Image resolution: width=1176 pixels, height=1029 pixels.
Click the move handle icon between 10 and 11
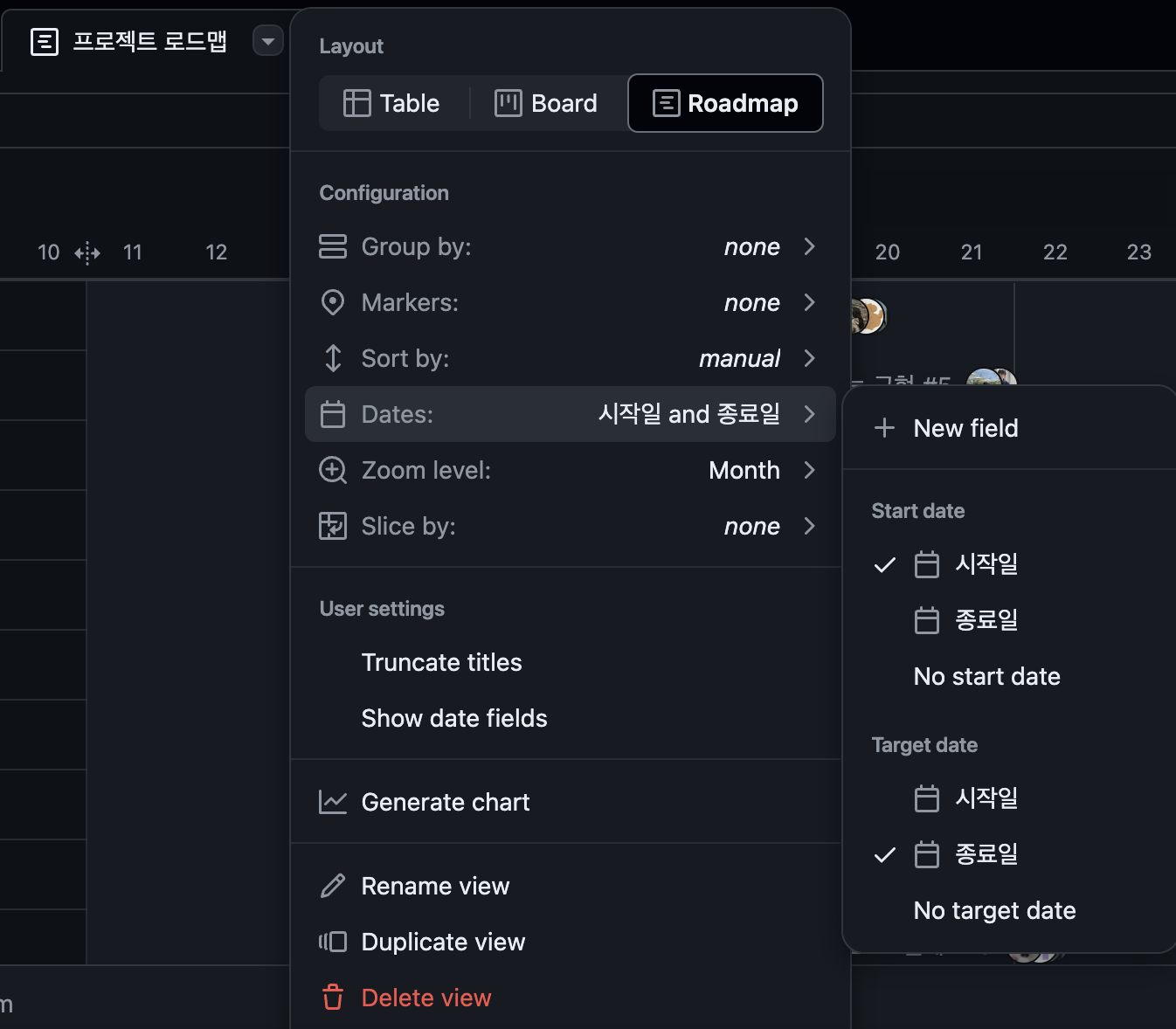pyautogui.click(x=87, y=253)
